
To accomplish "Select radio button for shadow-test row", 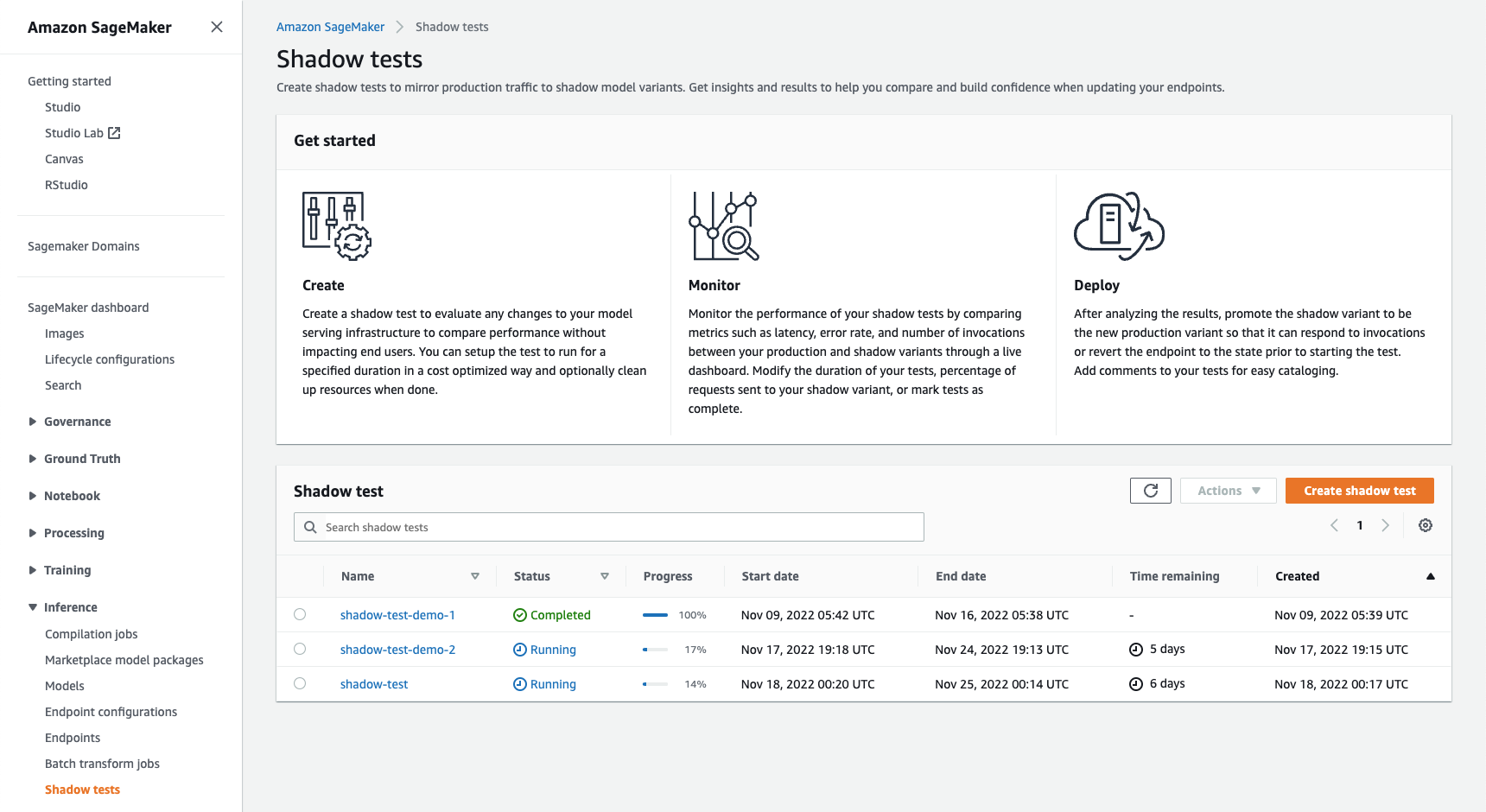I will tap(300, 683).
